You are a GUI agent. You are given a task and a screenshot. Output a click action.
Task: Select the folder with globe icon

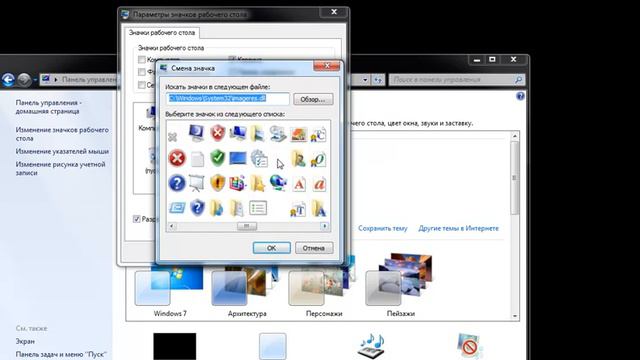point(217,208)
